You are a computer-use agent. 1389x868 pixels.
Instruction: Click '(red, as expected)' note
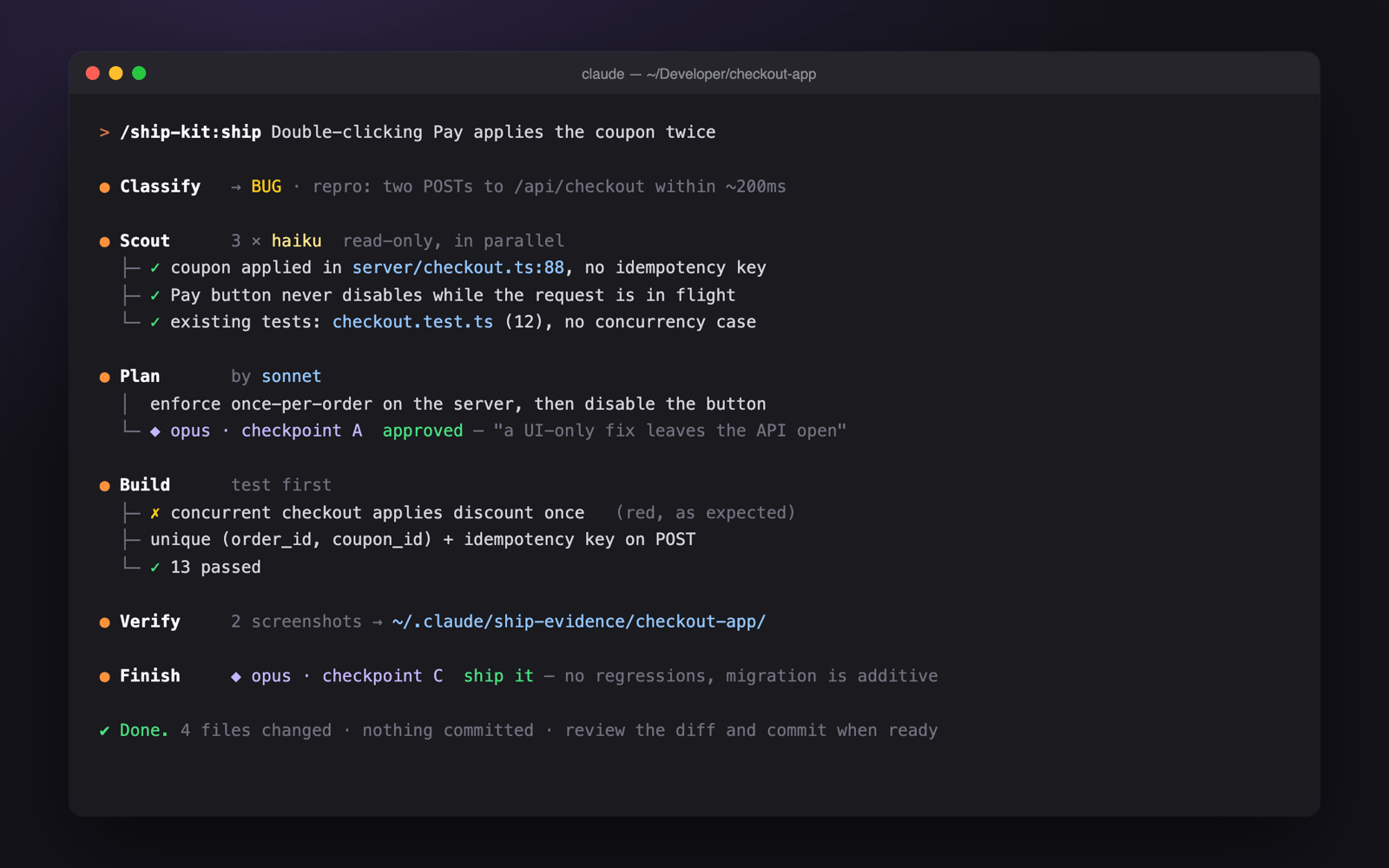(x=705, y=512)
